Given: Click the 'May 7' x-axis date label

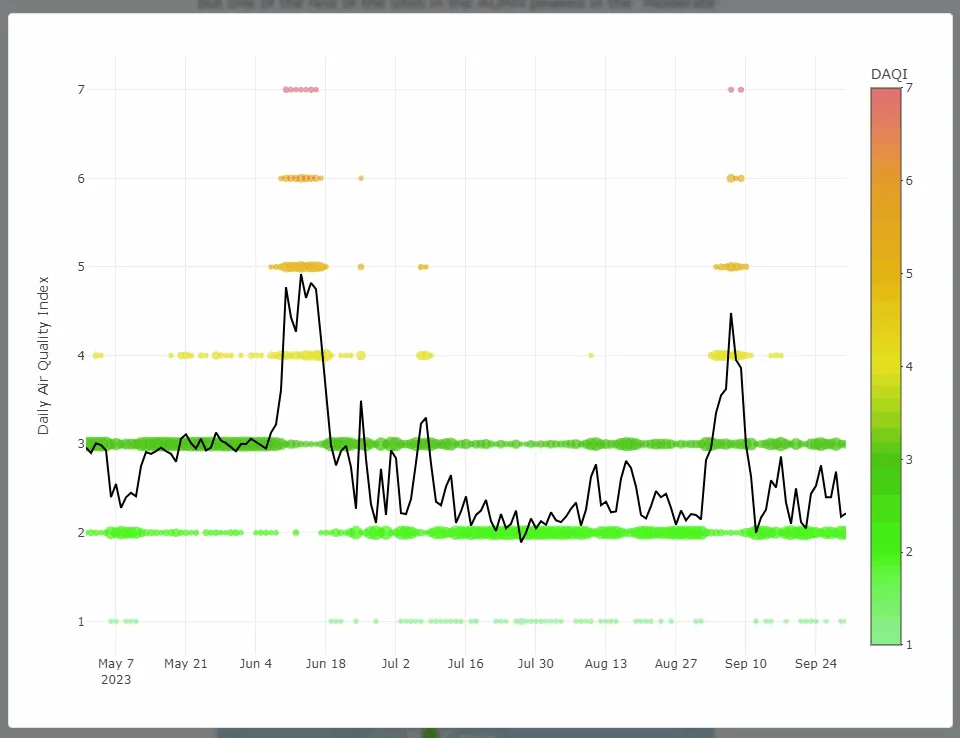Looking at the screenshot, I should click(116, 663).
